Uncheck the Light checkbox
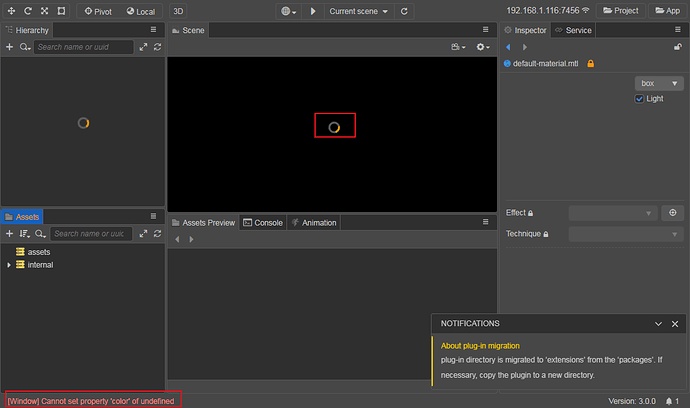The width and height of the screenshot is (690, 408). (x=639, y=99)
